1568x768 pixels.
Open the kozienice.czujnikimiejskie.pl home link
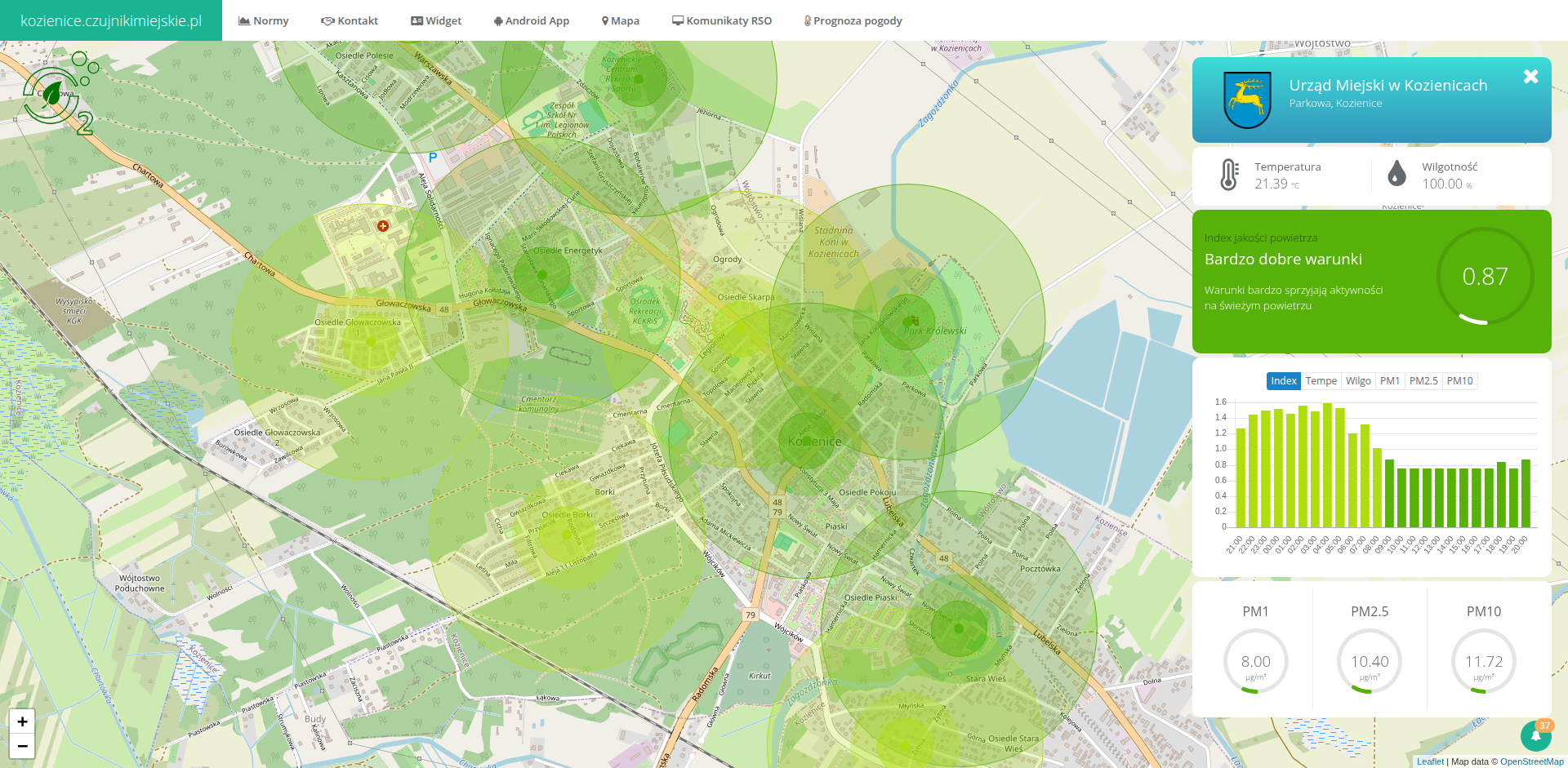click(111, 20)
